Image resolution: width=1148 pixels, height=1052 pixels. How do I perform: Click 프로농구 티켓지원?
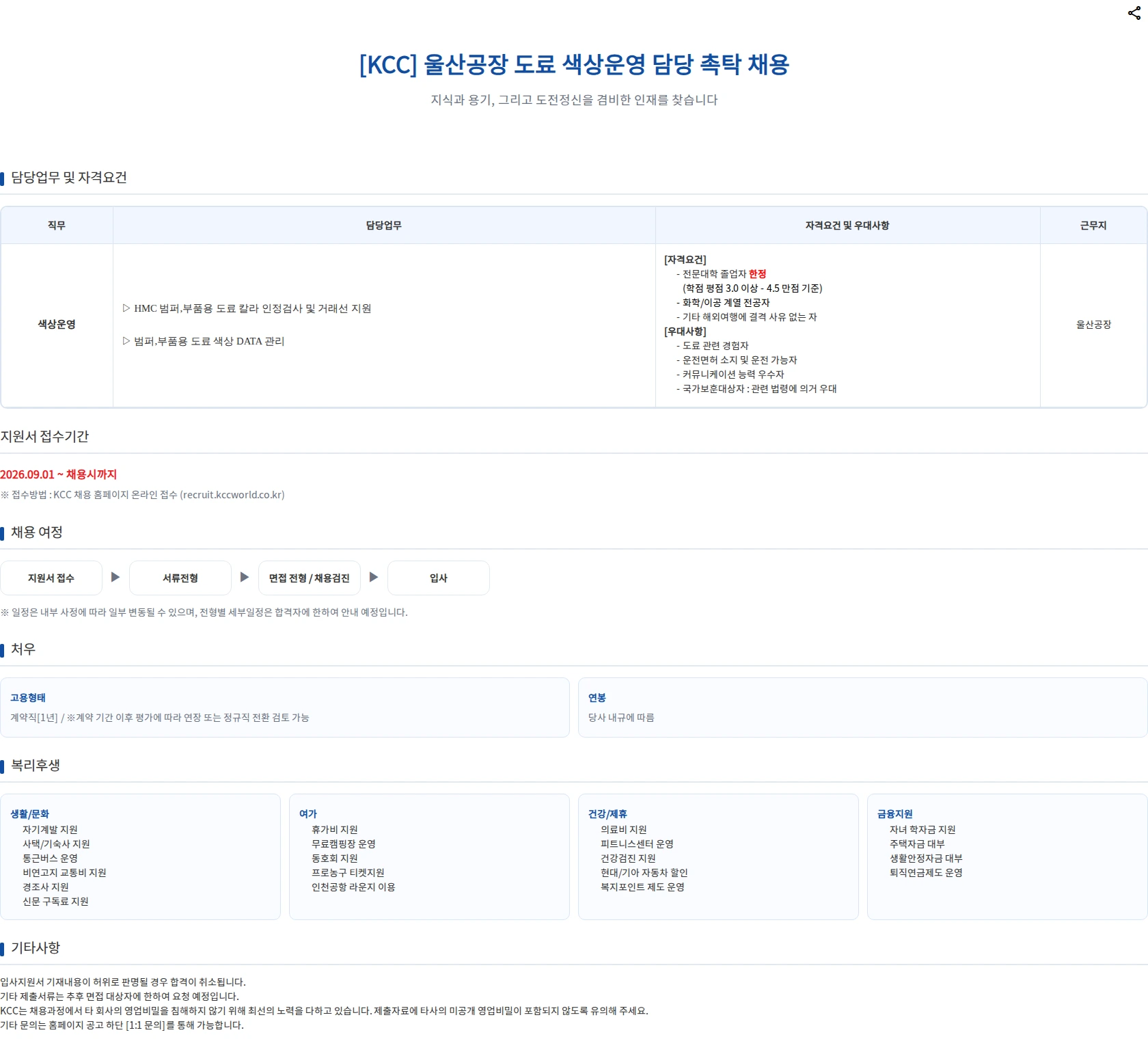point(348,873)
